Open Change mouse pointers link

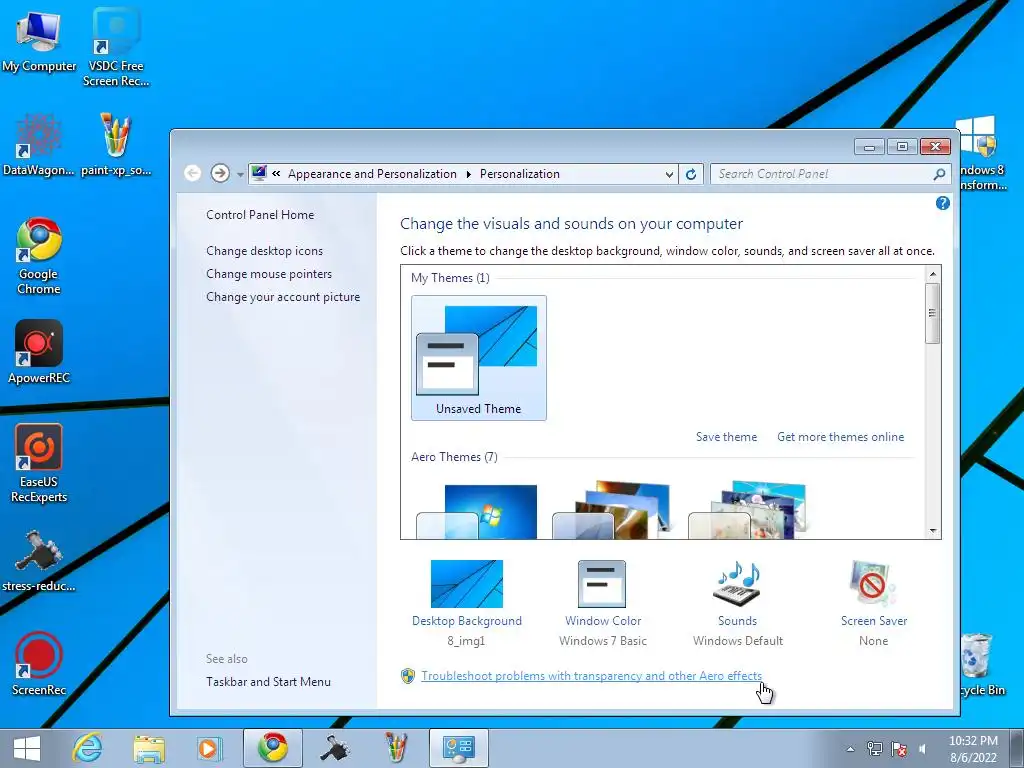(x=269, y=274)
